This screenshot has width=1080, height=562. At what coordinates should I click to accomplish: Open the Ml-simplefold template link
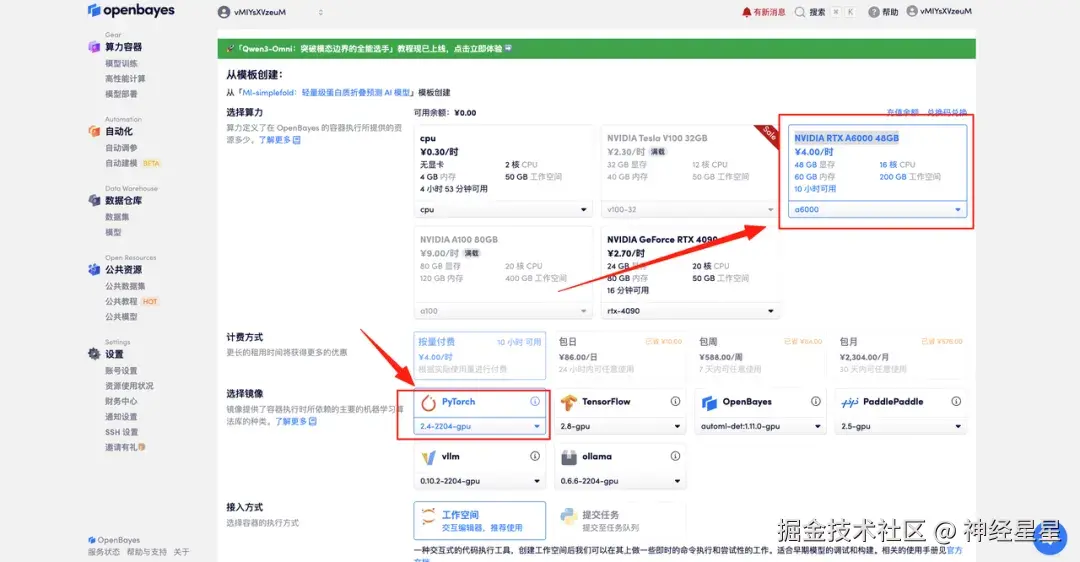[x=325, y=92]
